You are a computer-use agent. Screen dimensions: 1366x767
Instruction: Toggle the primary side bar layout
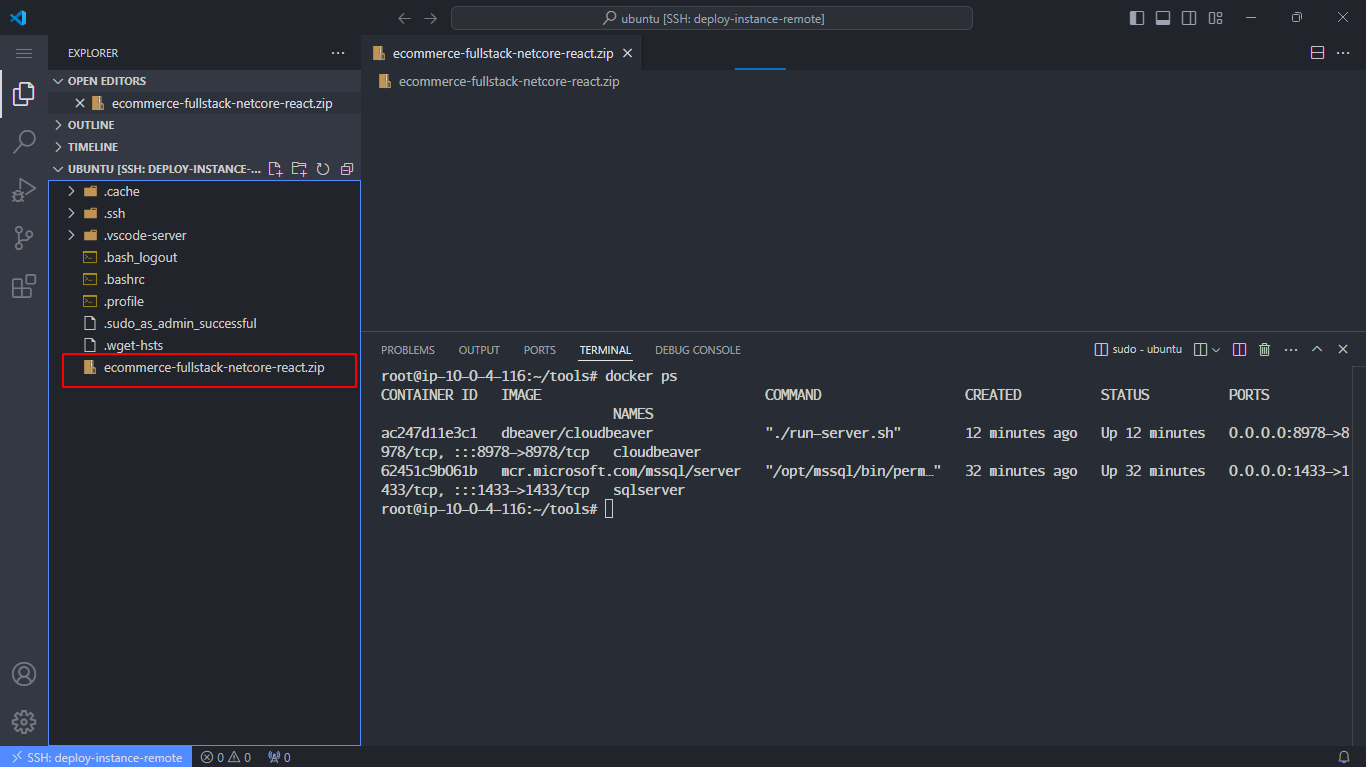click(x=1137, y=18)
